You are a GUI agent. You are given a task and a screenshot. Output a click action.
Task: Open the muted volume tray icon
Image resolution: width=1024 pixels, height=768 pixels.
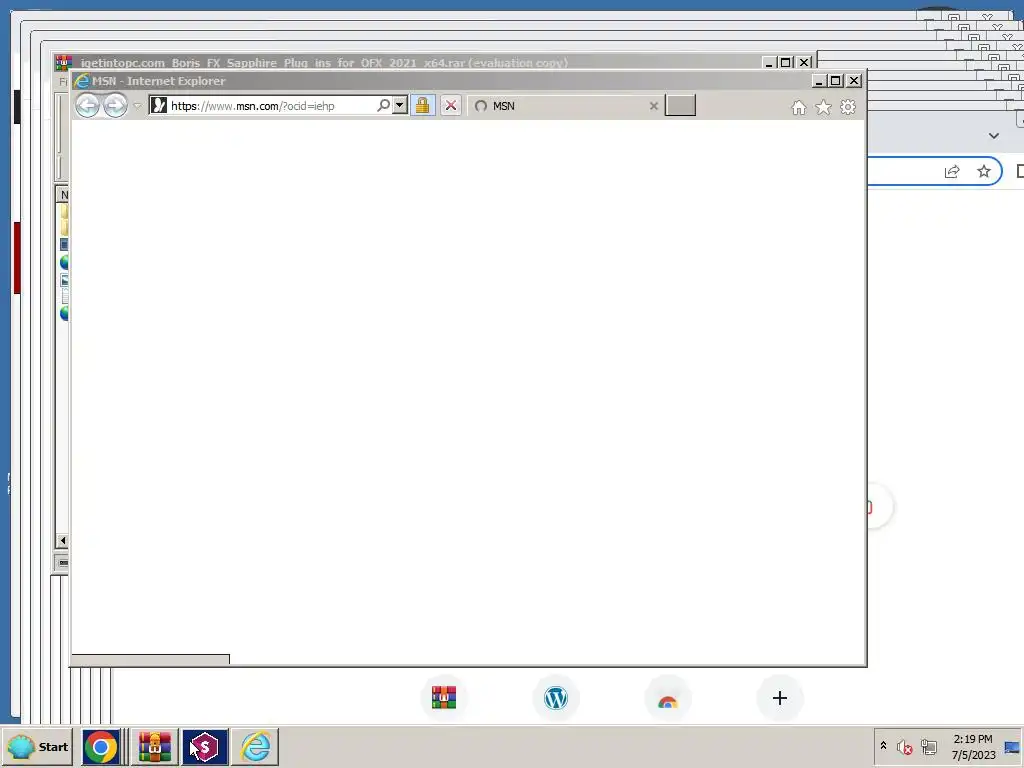[904, 747]
